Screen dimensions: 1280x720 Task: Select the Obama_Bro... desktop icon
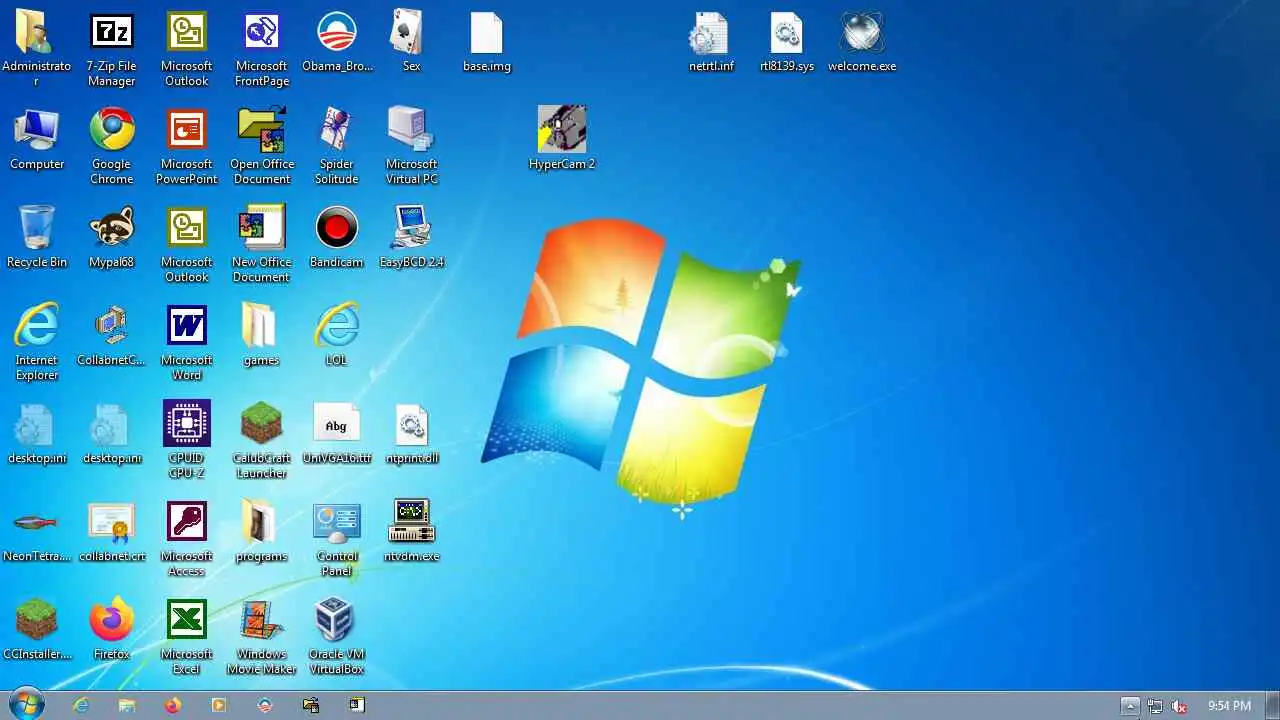tap(337, 42)
